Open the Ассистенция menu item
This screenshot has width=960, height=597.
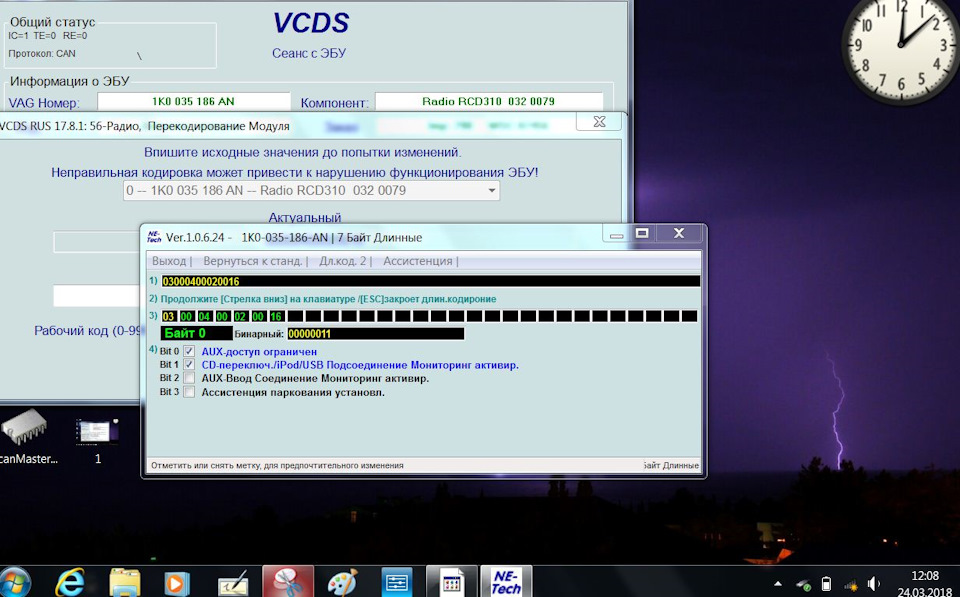418,261
